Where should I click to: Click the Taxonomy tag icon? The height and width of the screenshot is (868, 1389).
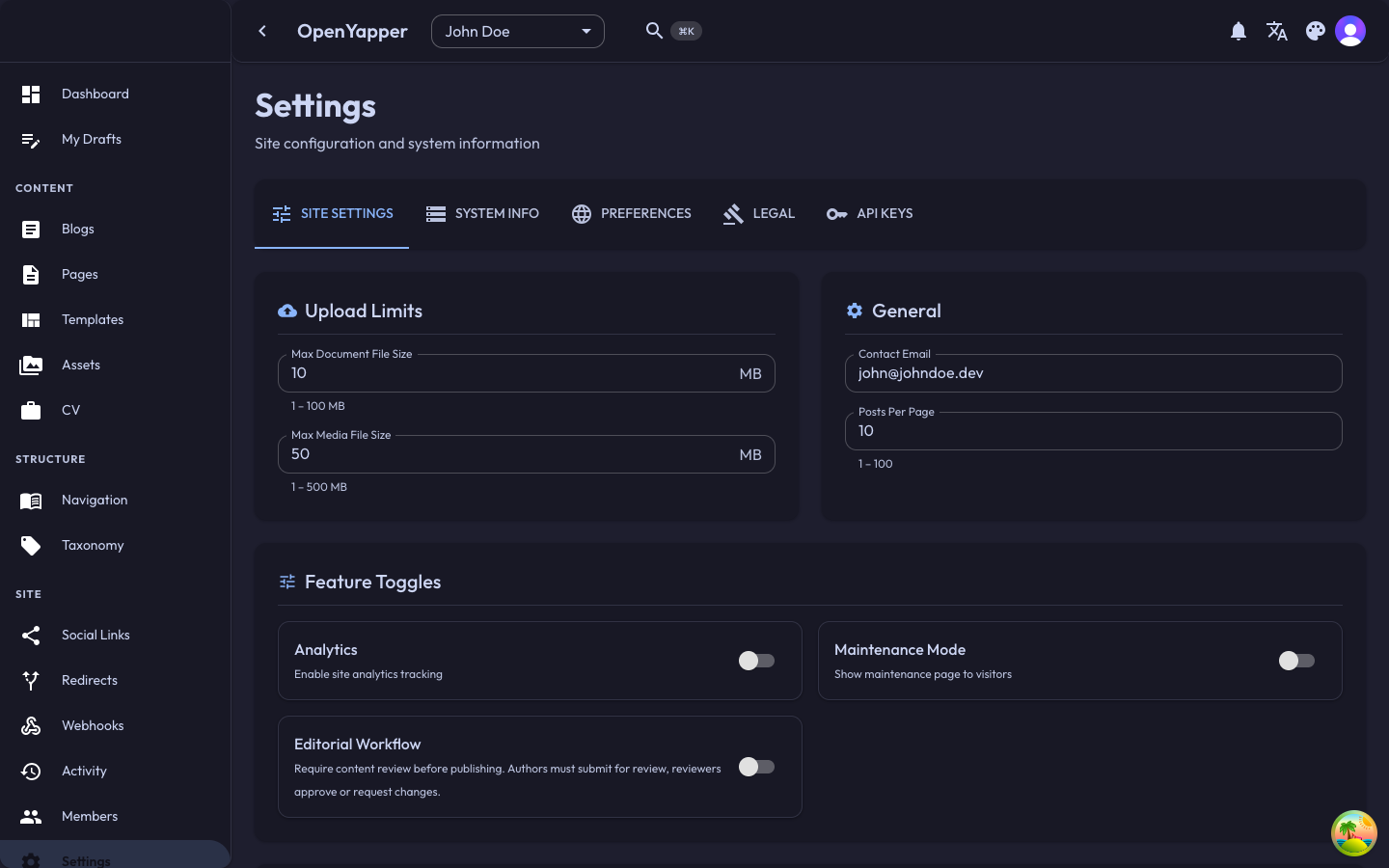pos(31,545)
